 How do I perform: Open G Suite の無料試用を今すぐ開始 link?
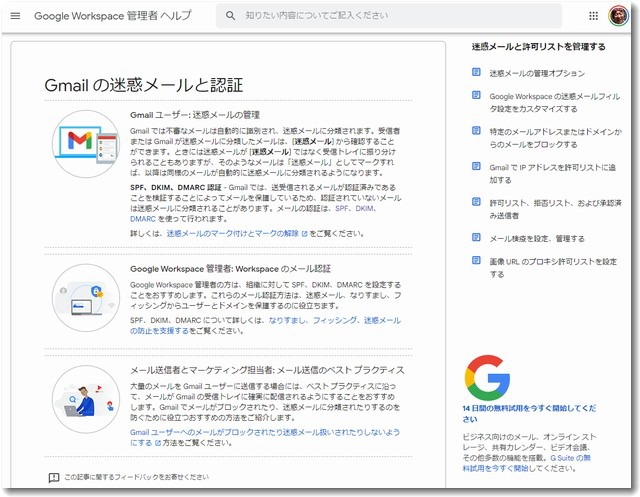[x=527, y=463]
